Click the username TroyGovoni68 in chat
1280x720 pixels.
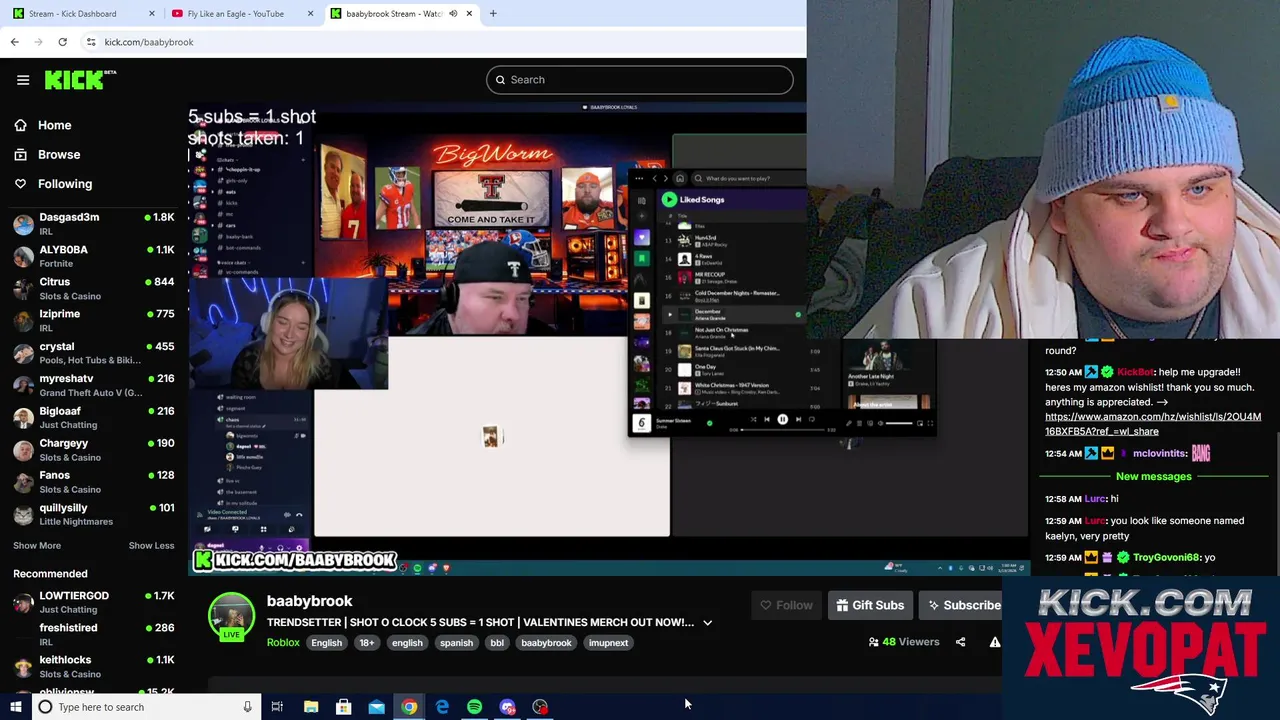(1165, 557)
